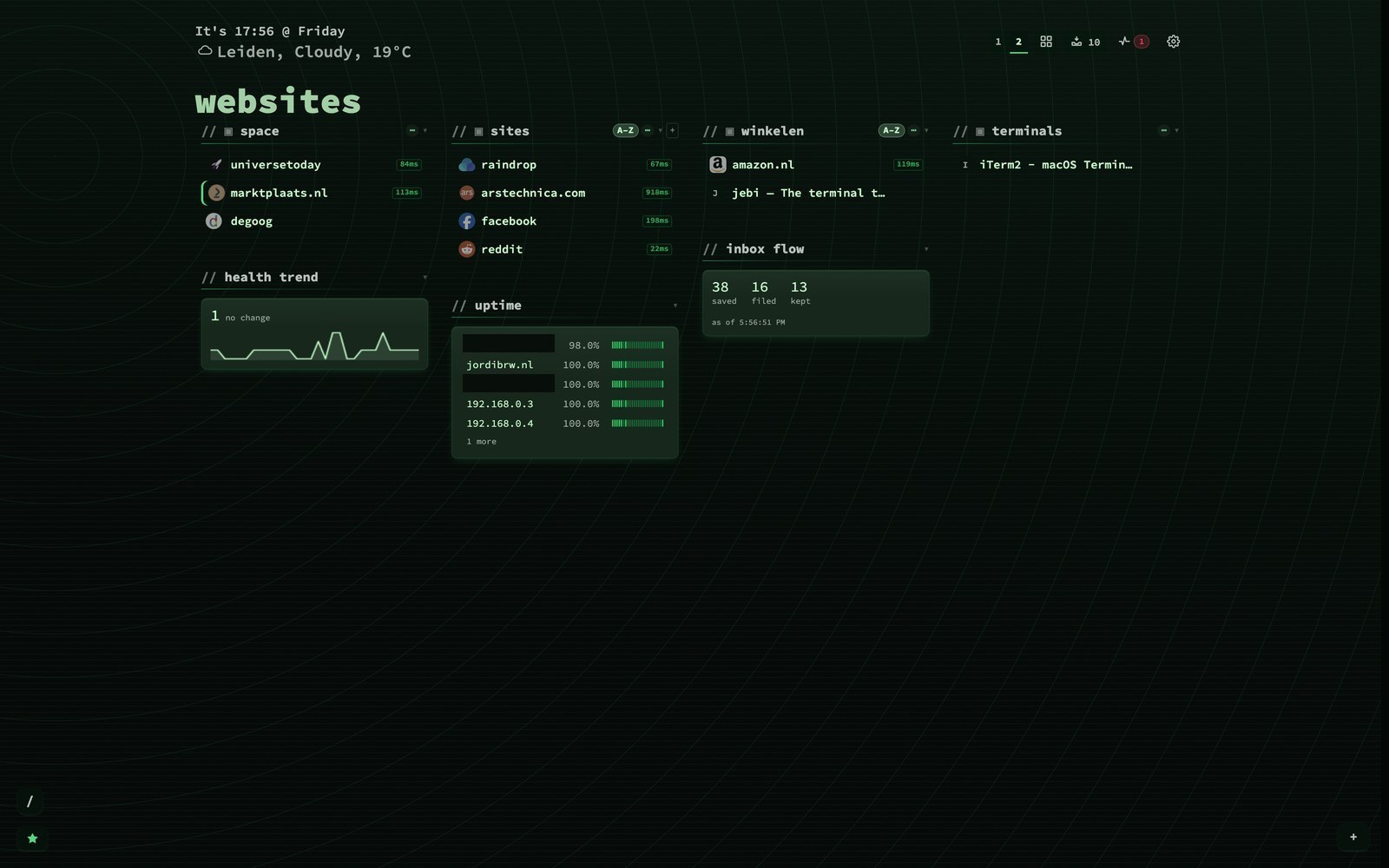Viewport: 1389px width, 868px height.
Task: Click the degoog favicon
Action: click(x=214, y=221)
